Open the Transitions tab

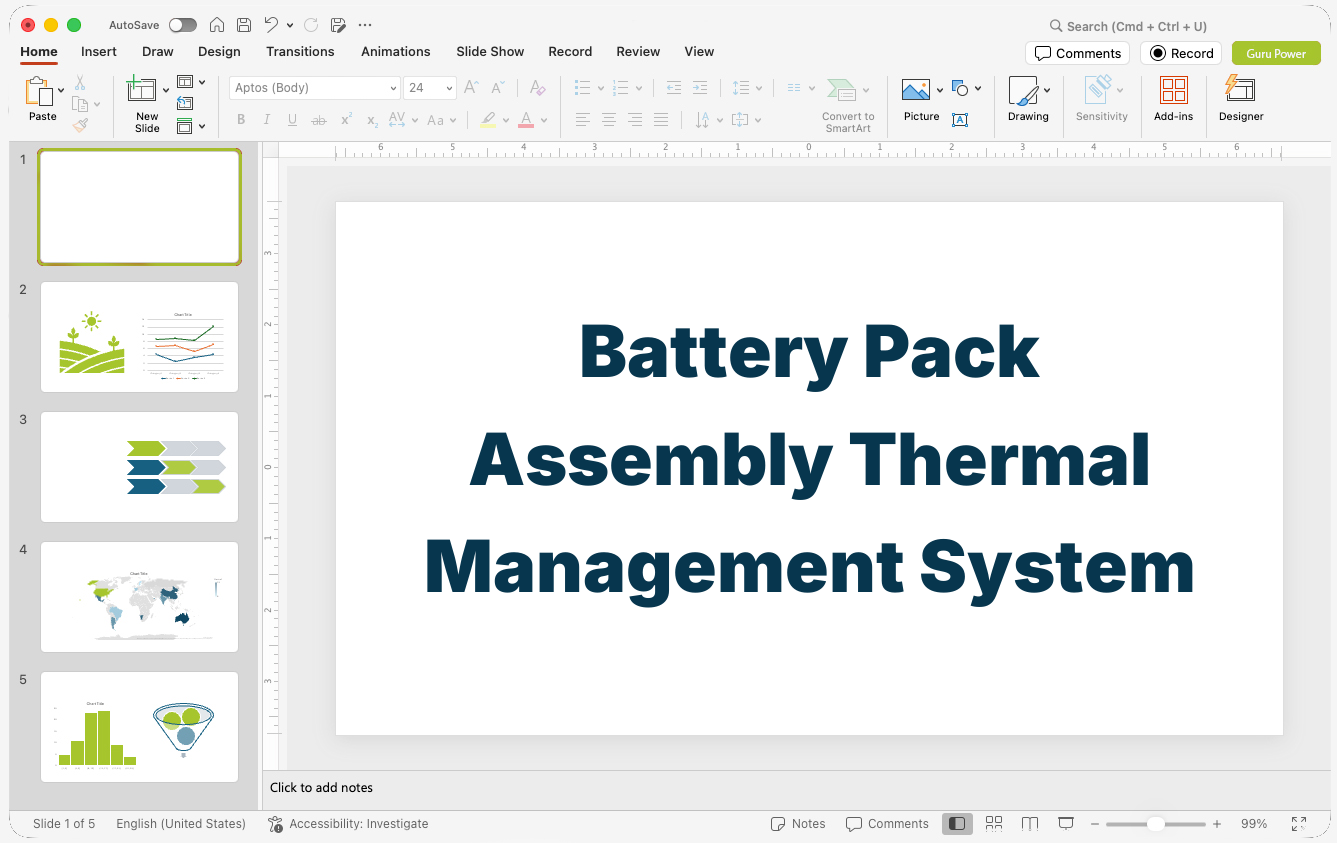point(300,51)
